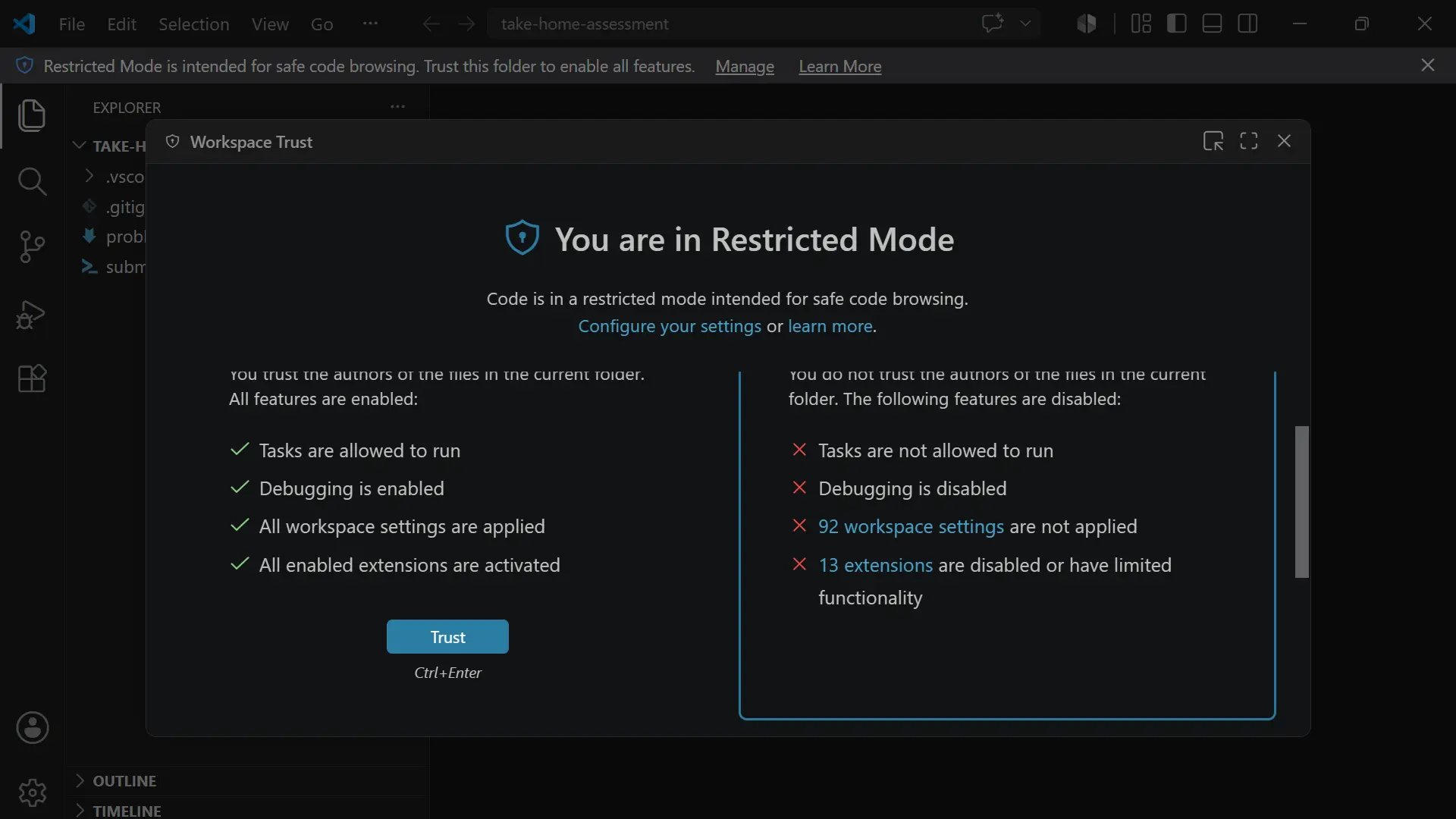
Task: Click the Manage link in banner
Action: [745, 67]
